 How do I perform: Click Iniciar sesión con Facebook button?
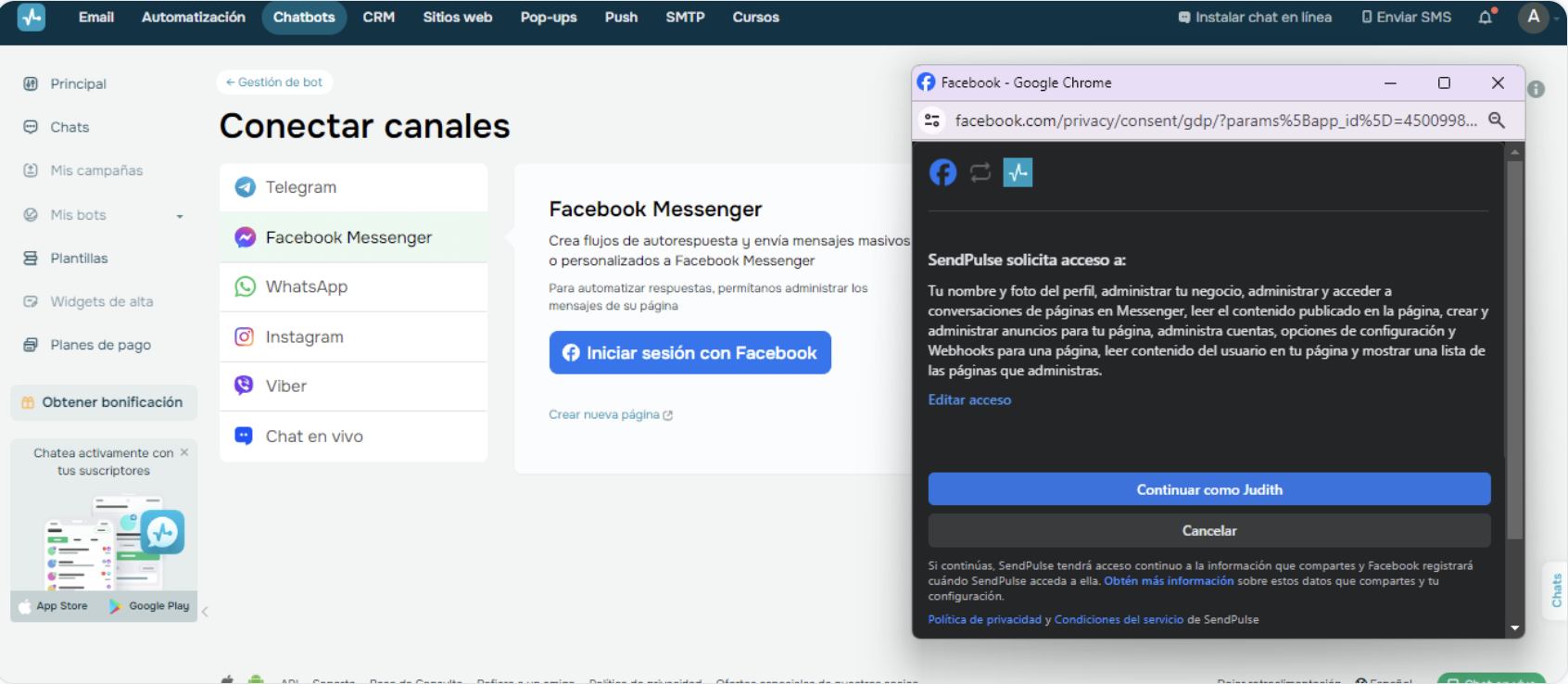point(689,353)
